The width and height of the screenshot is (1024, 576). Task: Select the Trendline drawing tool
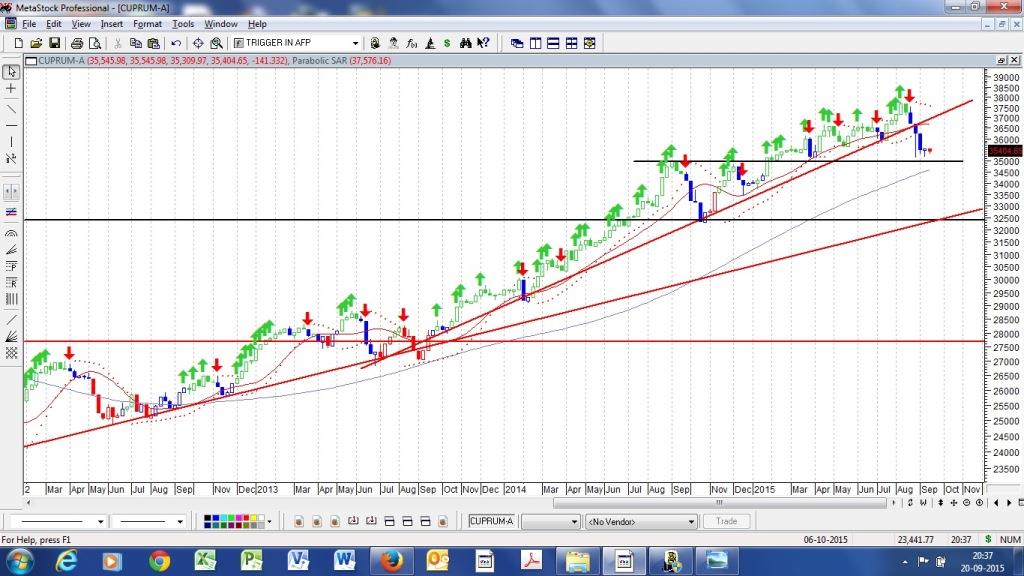[x=11, y=108]
